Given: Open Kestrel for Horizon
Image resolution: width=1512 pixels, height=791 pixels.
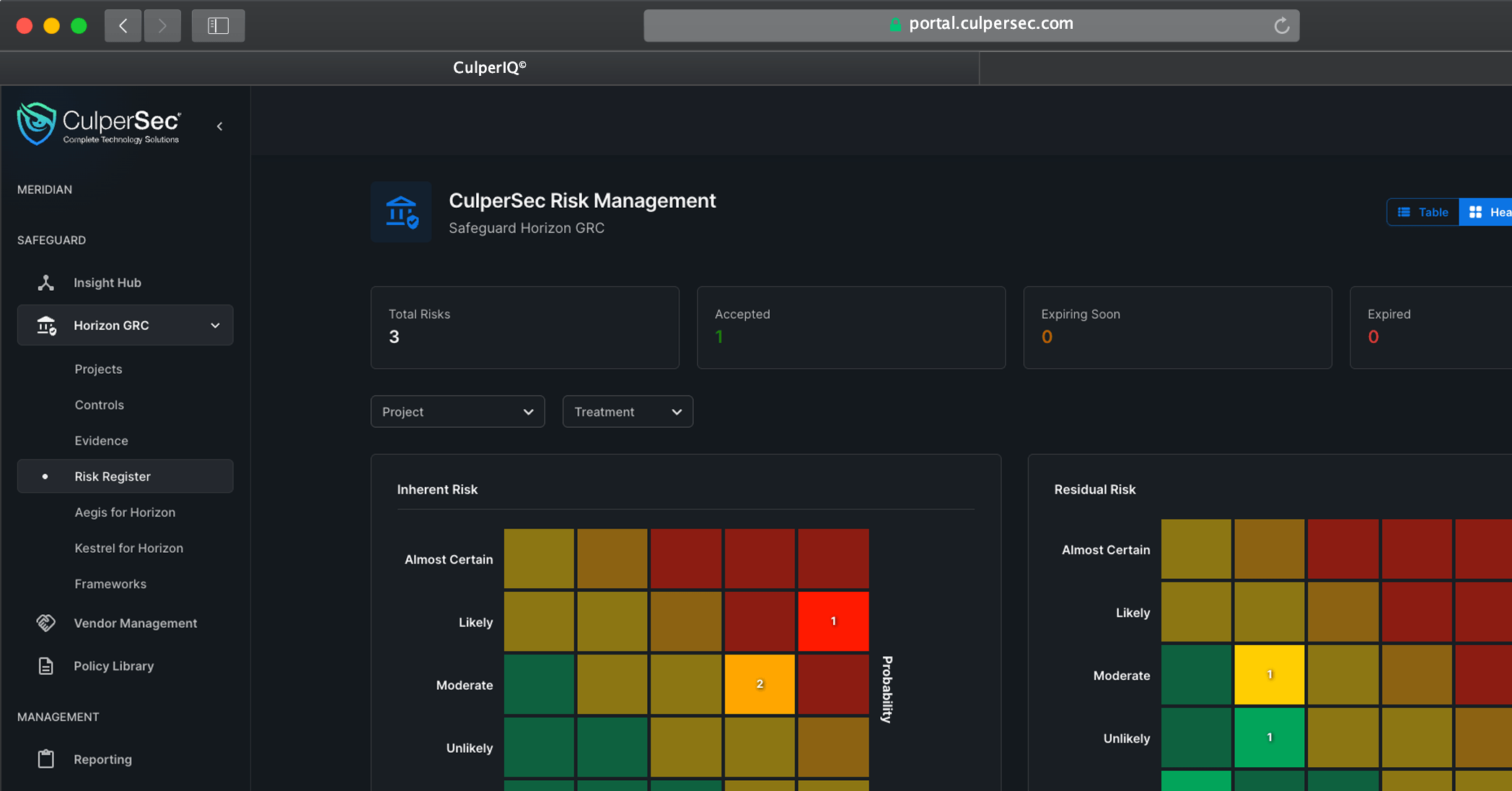Looking at the screenshot, I should (129, 548).
